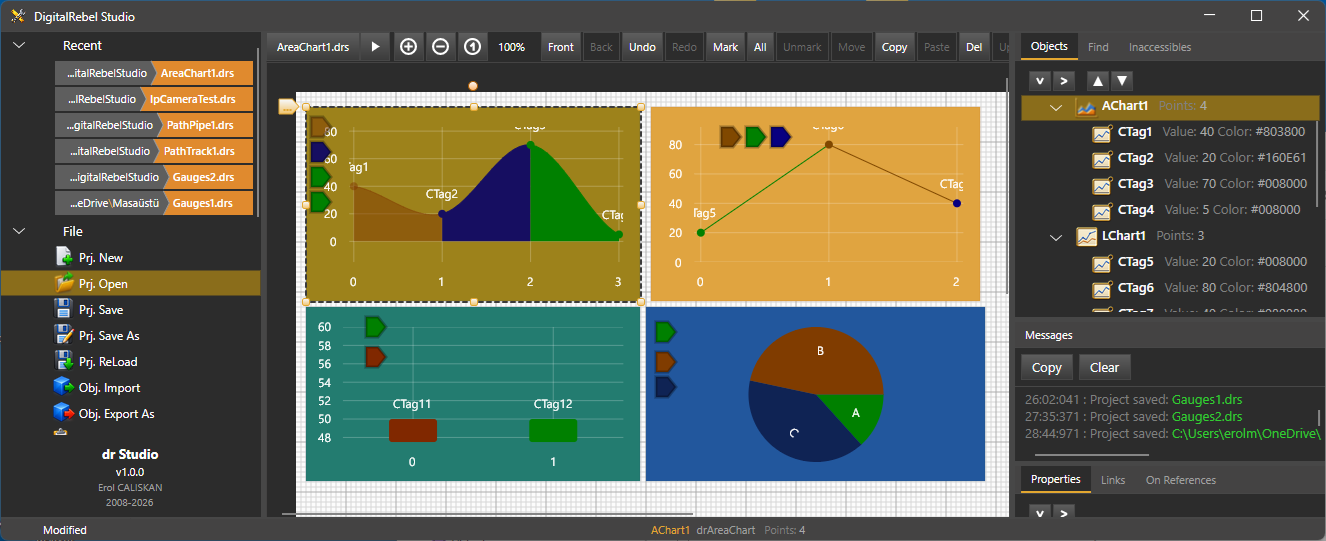Zoom out with the minus circle icon
The height and width of the screenshot is (541, 1326).
[440, 47]
